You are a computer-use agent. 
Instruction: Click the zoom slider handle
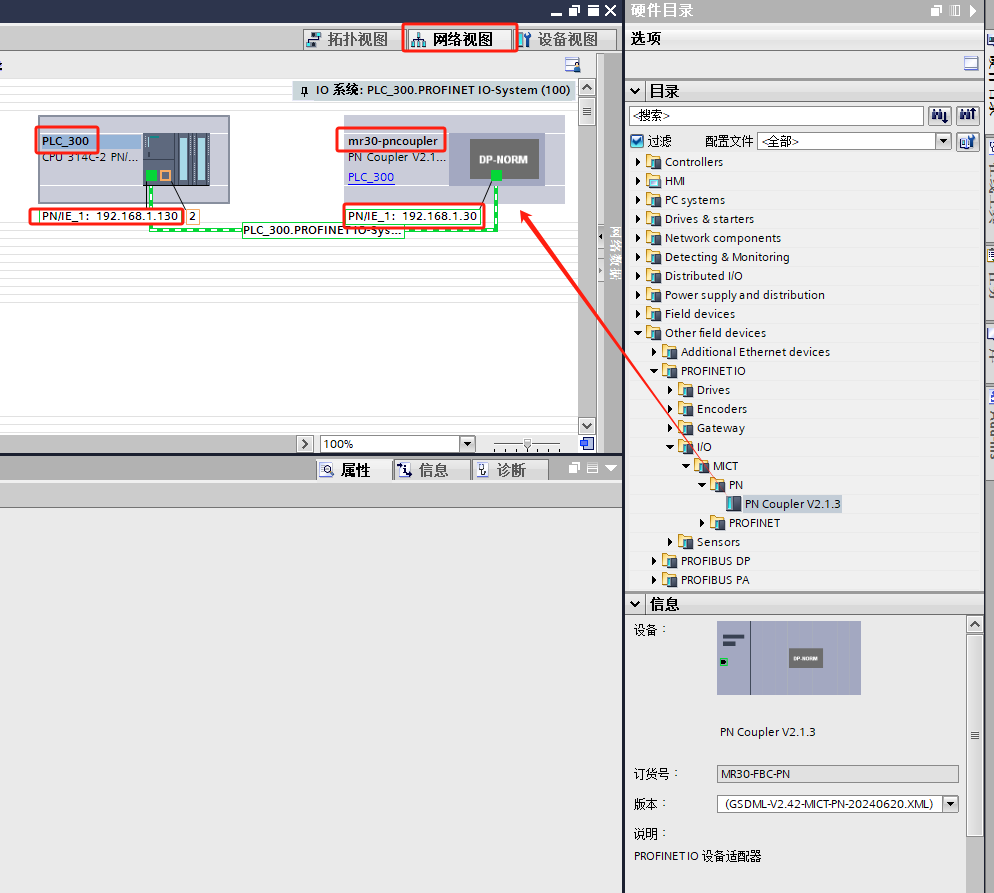click(527, 444)
